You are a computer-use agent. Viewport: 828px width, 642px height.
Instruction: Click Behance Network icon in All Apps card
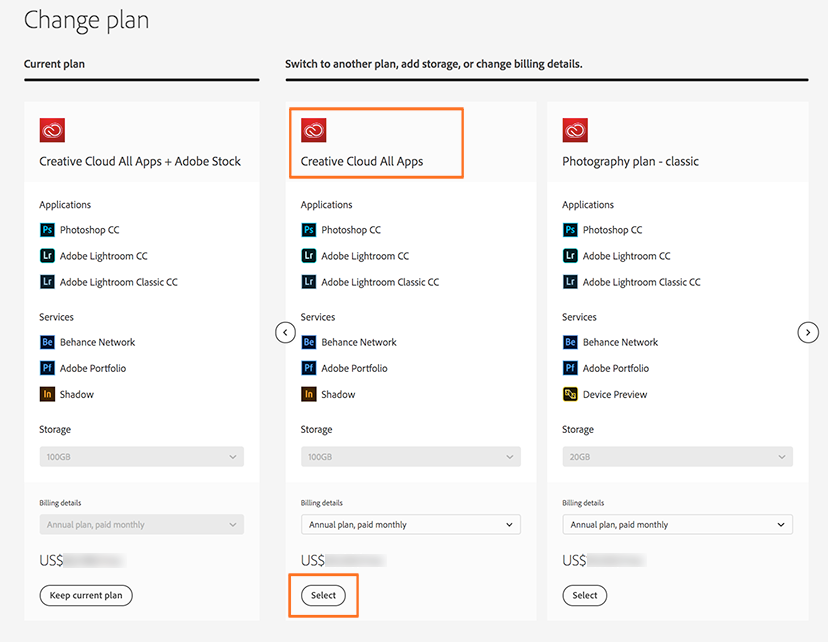point(309,342)
